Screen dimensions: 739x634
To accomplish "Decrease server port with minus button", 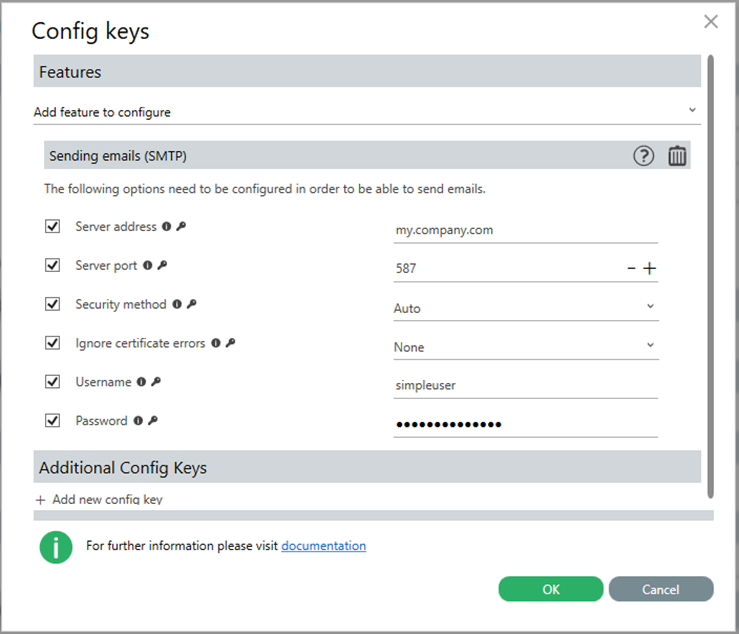I will 632,268.
